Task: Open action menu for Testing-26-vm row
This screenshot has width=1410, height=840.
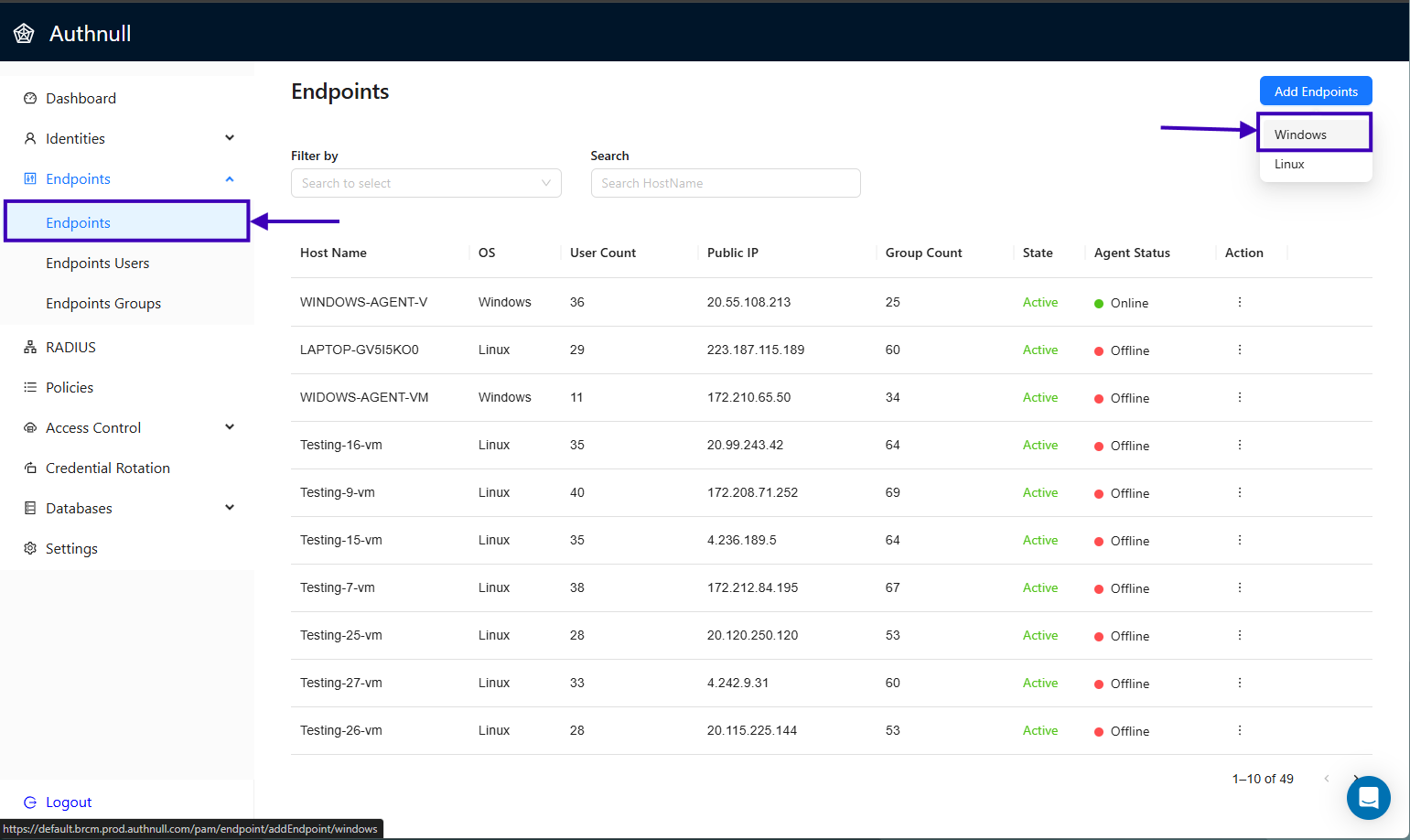Action: click(1239, 730)
